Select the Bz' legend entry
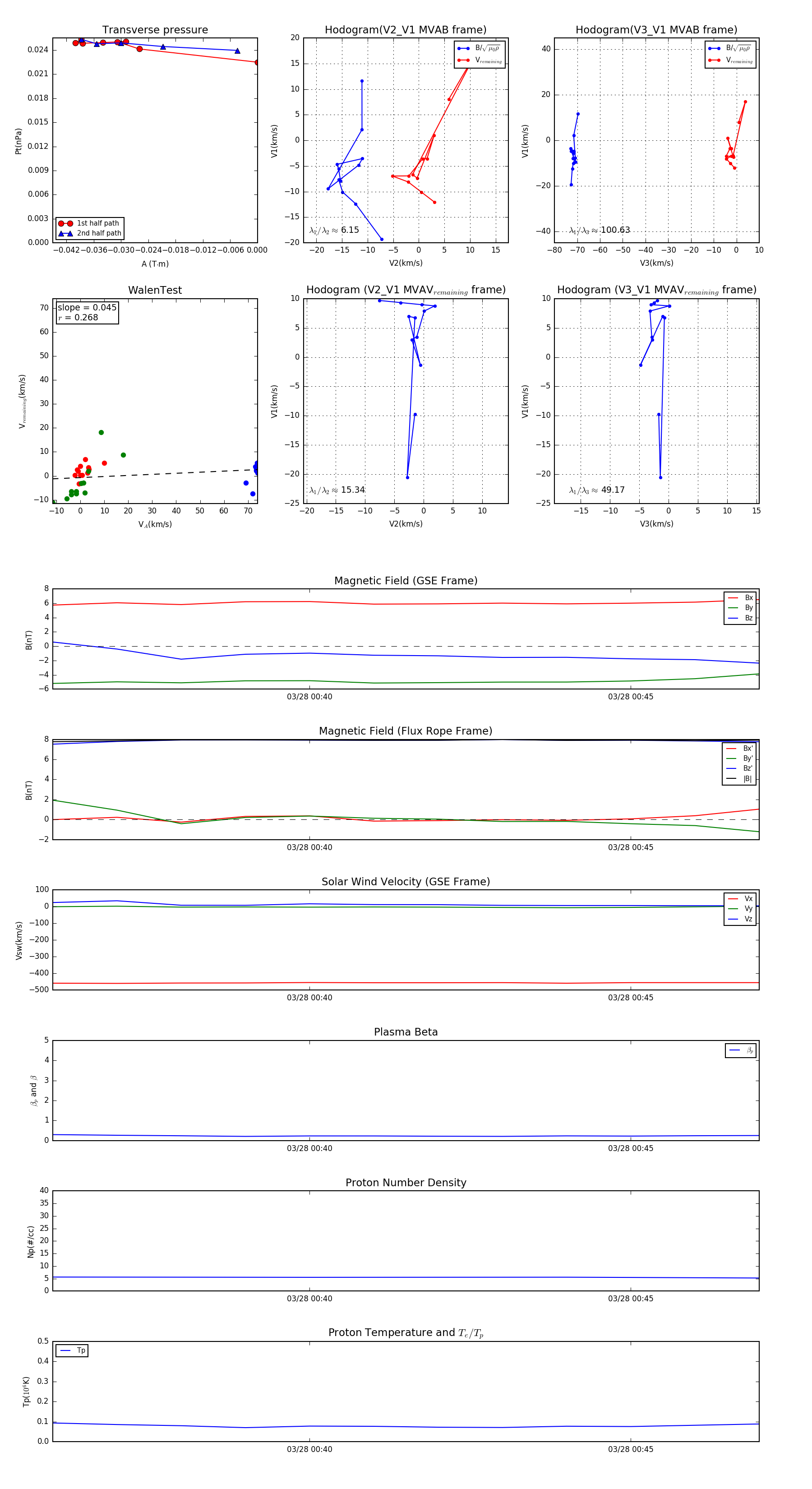The image size is (812, 1489). [740, 768]
